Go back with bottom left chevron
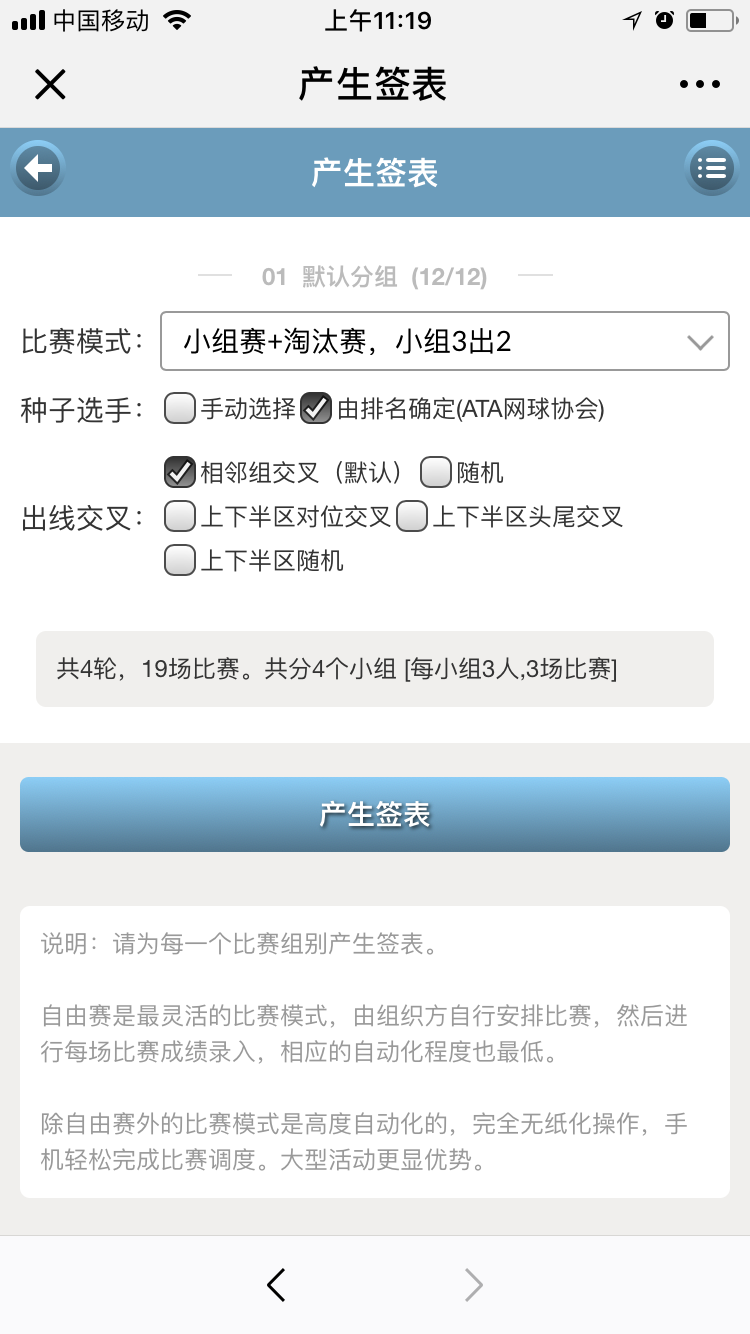The image size is (750, 1334). [x=277, y=1285]
